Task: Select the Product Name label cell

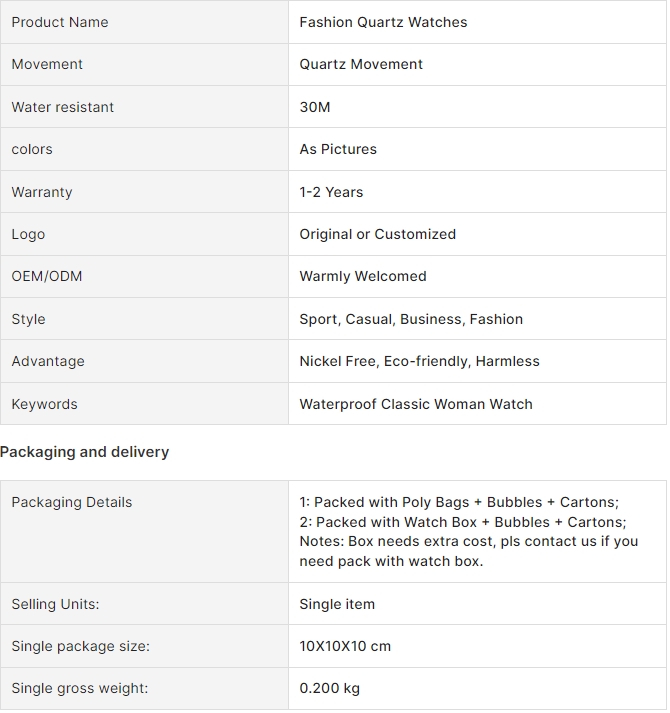Action: 144,22
